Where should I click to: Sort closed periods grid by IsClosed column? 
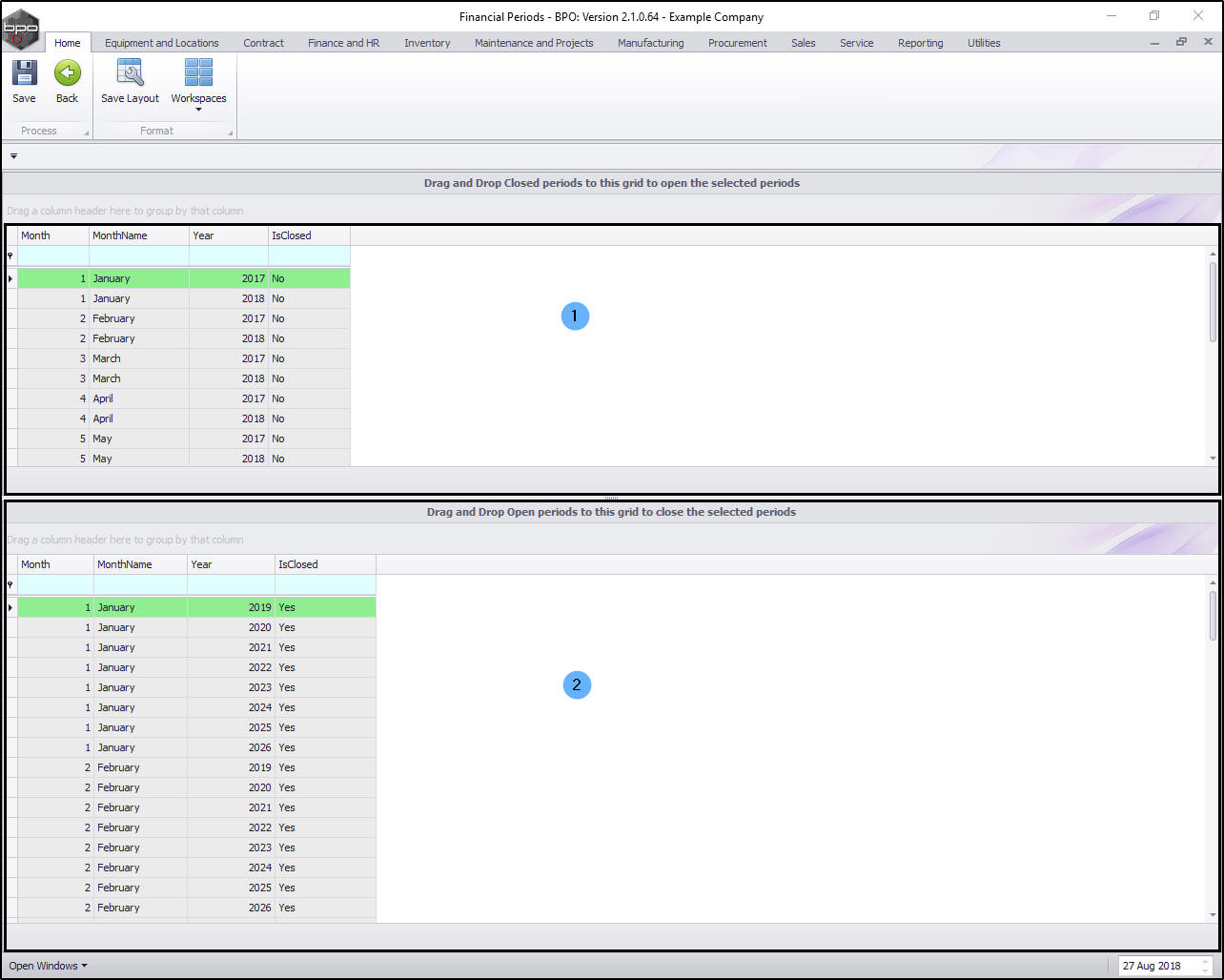pos(325,564)
